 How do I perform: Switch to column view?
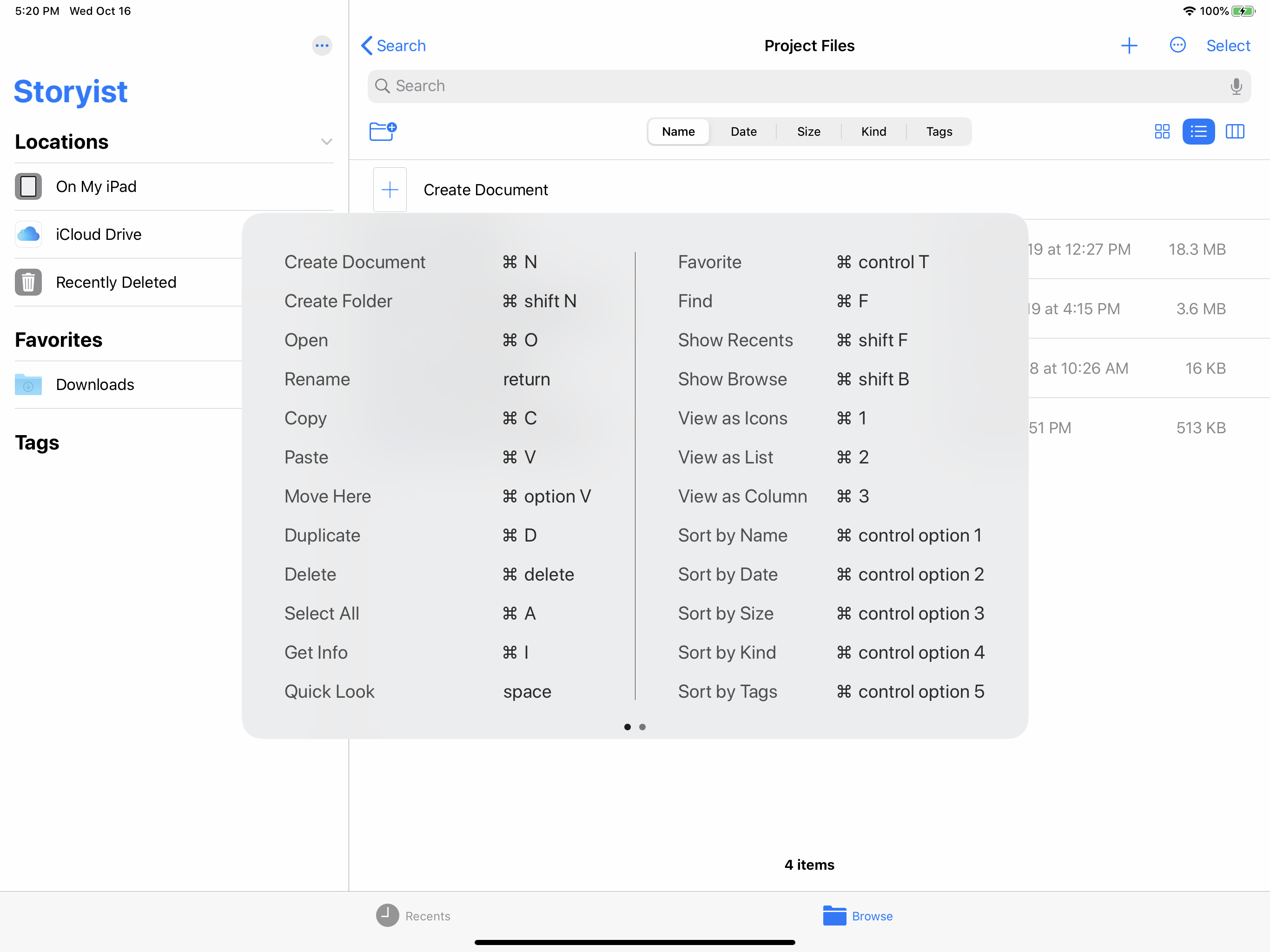1235,132
